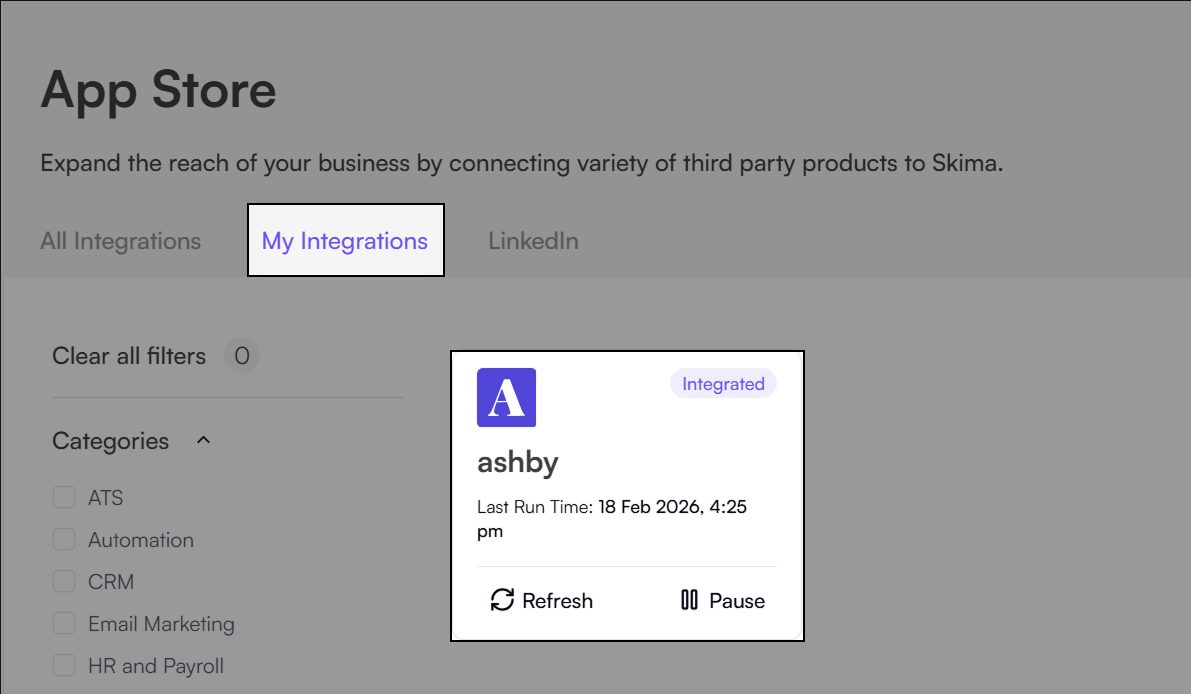The height and width of the screenshot is (694, 1191).
Task: Click the Clear all filters link
Action: click(x=129, y=356)
